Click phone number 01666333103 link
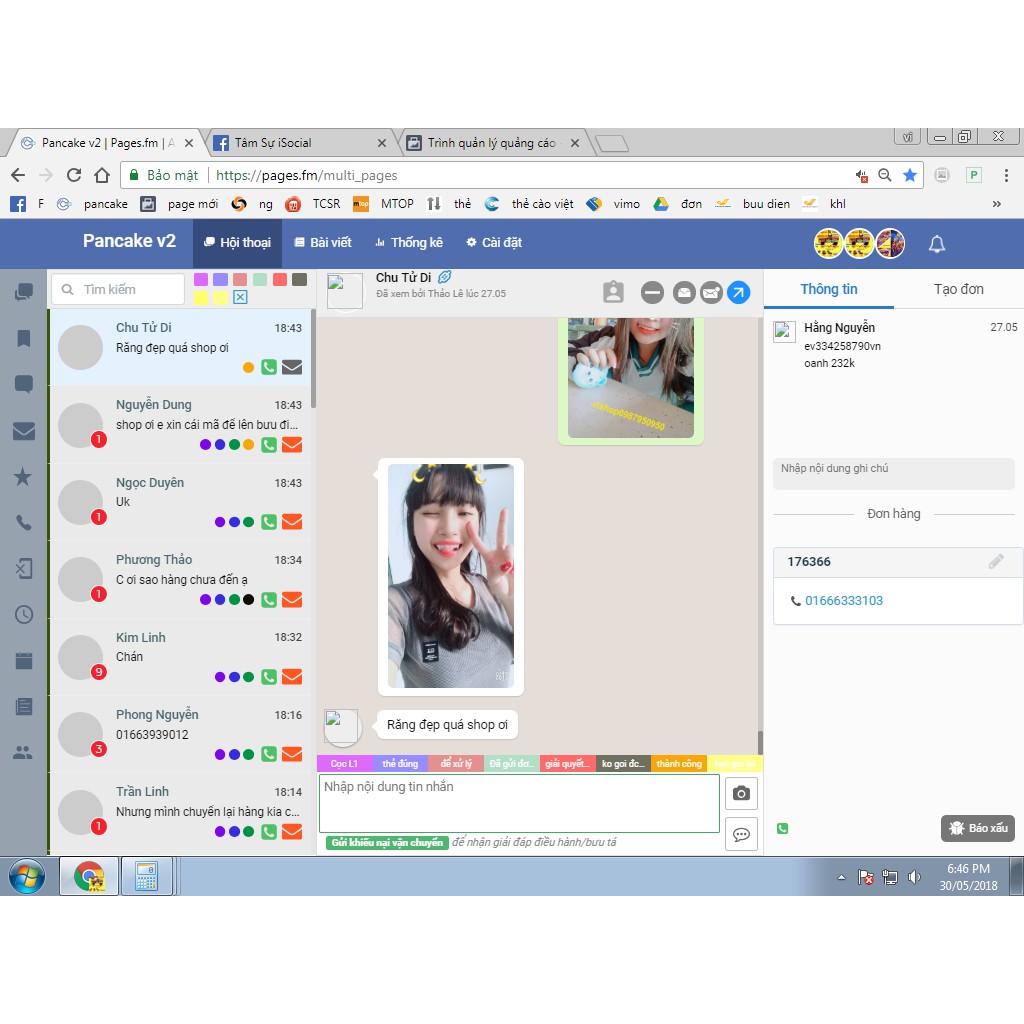The width and height of the screenshot is (1024, 1024). click(x=843, y=601)
